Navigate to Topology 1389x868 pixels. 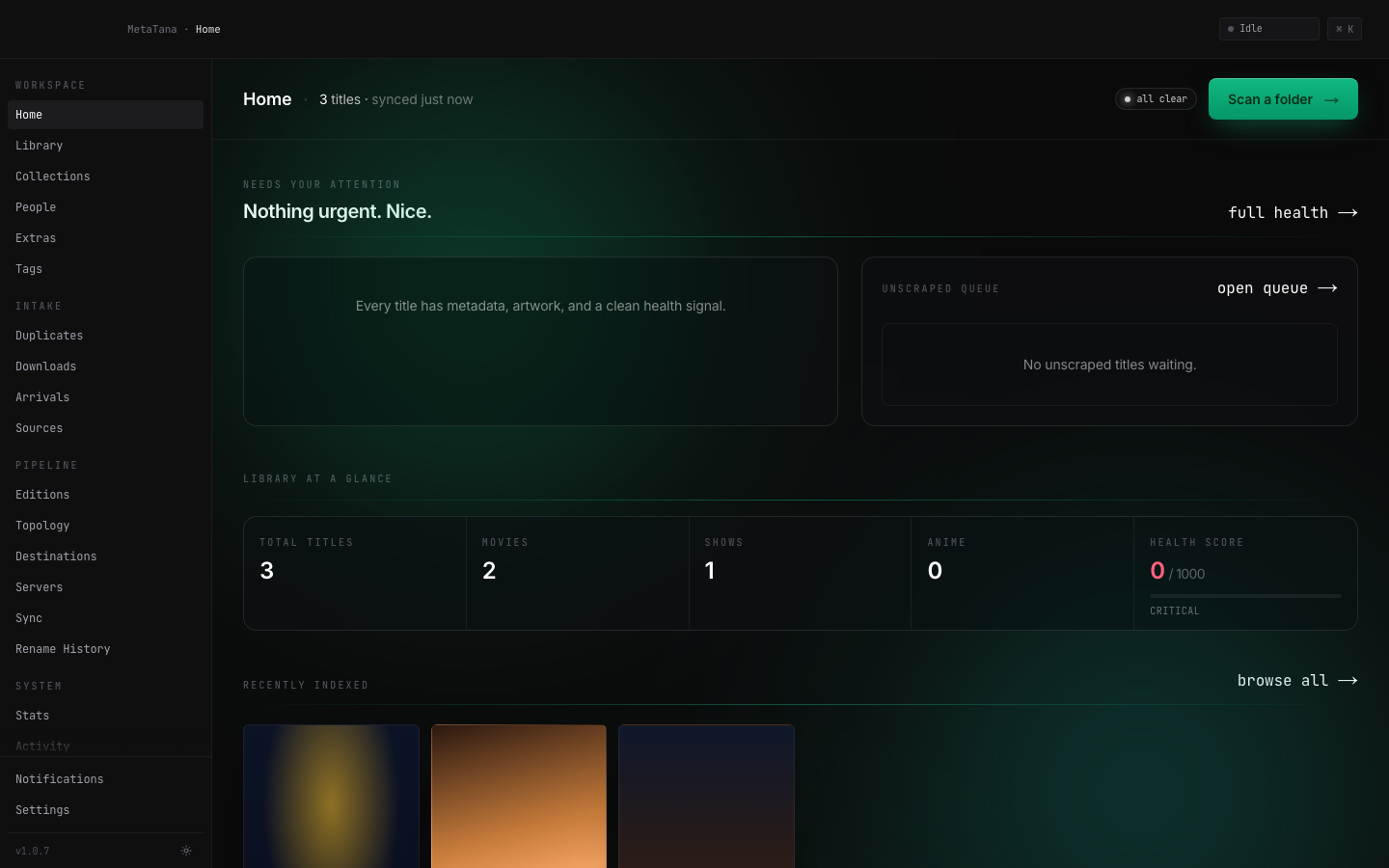[x=105, y=526]
